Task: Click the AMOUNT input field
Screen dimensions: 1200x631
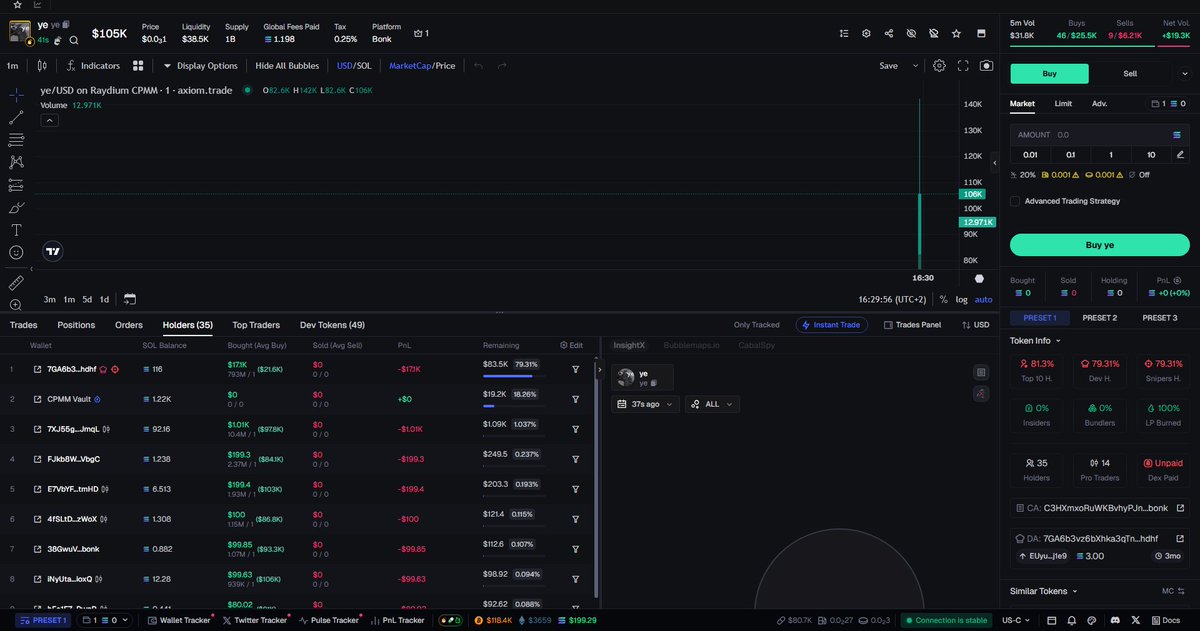Action: (1099, 134)
